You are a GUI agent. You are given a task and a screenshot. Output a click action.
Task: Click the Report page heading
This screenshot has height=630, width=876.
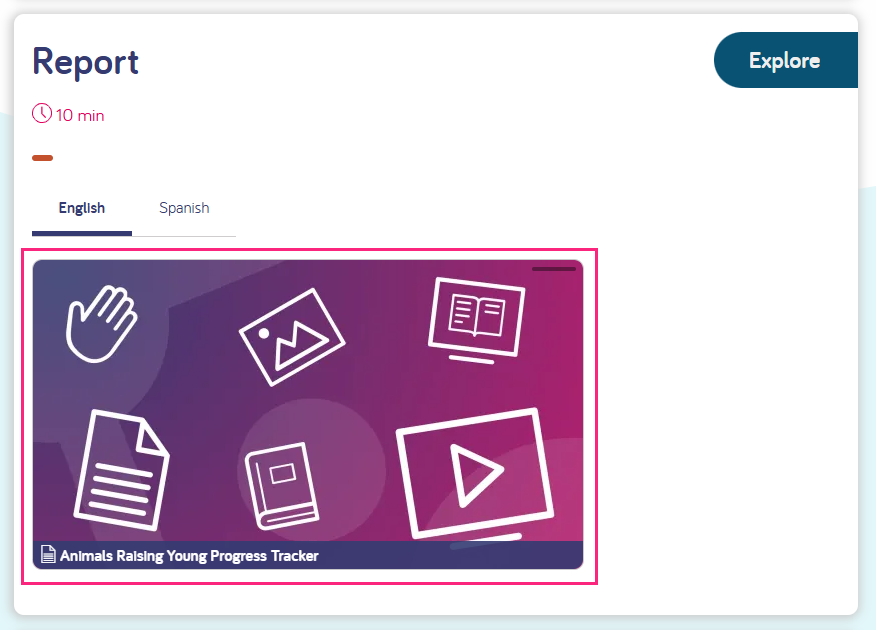(85, 62)
